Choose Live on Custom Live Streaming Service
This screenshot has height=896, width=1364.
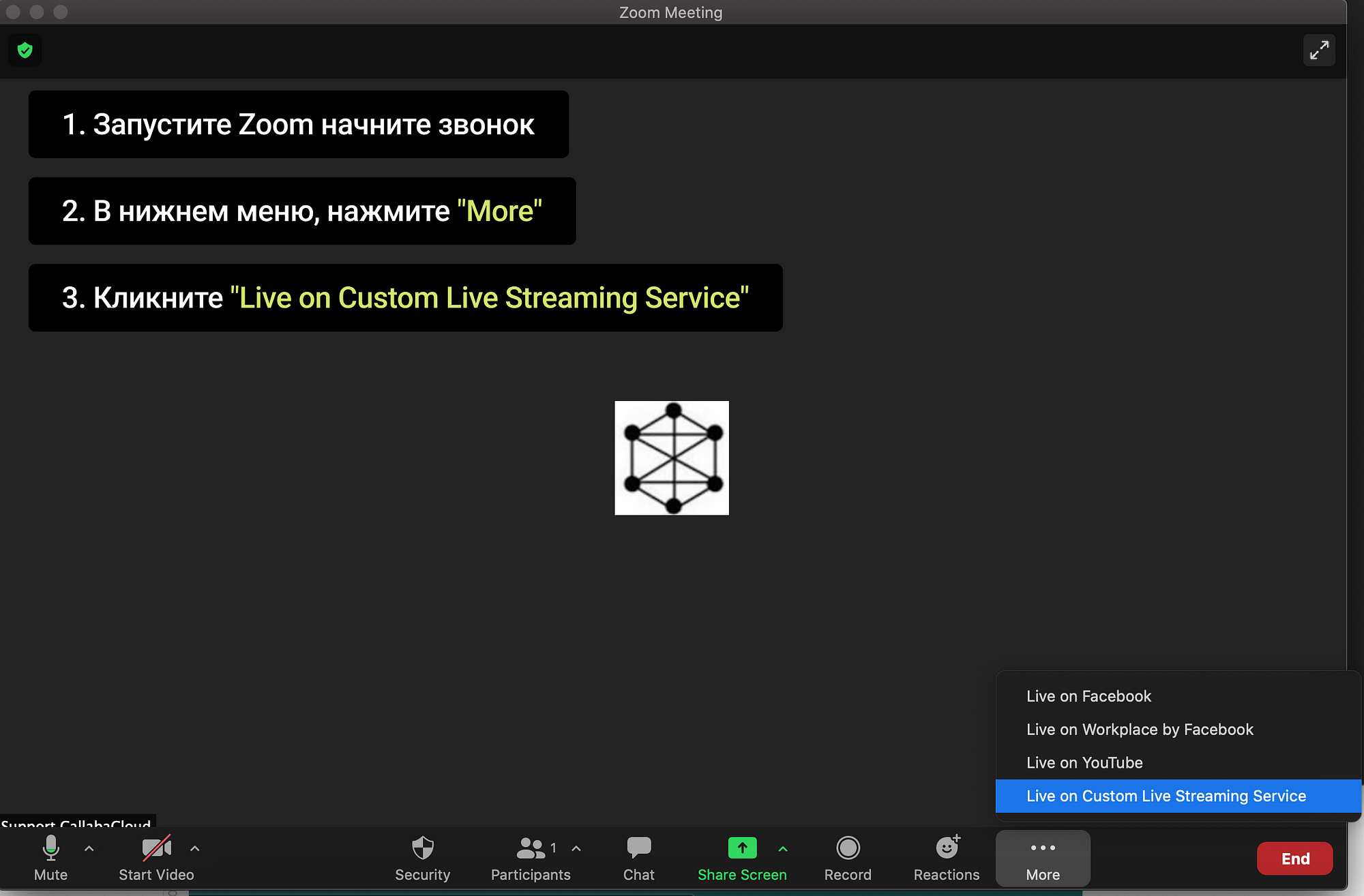tap(1178, 796)
